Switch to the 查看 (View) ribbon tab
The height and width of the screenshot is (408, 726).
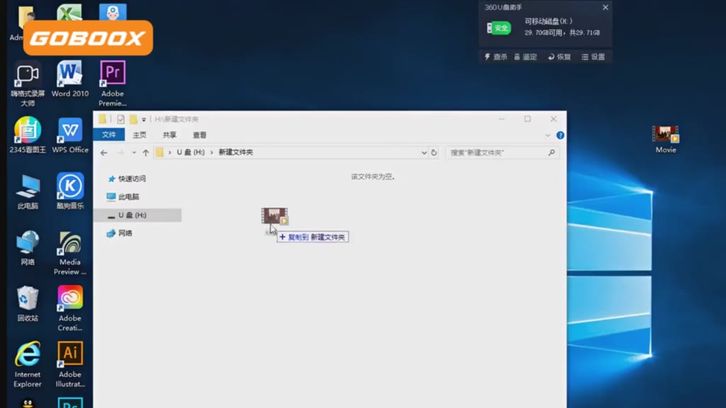(x=199, y=135)
